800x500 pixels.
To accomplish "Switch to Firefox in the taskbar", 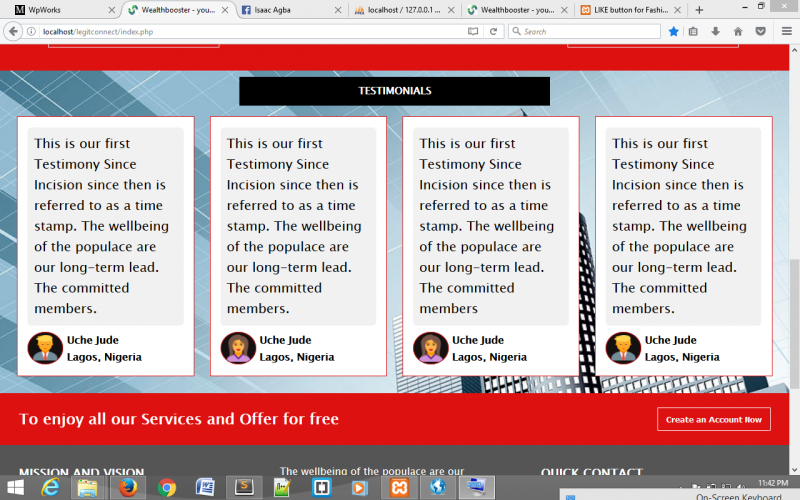I will click(x=128, y=488).
